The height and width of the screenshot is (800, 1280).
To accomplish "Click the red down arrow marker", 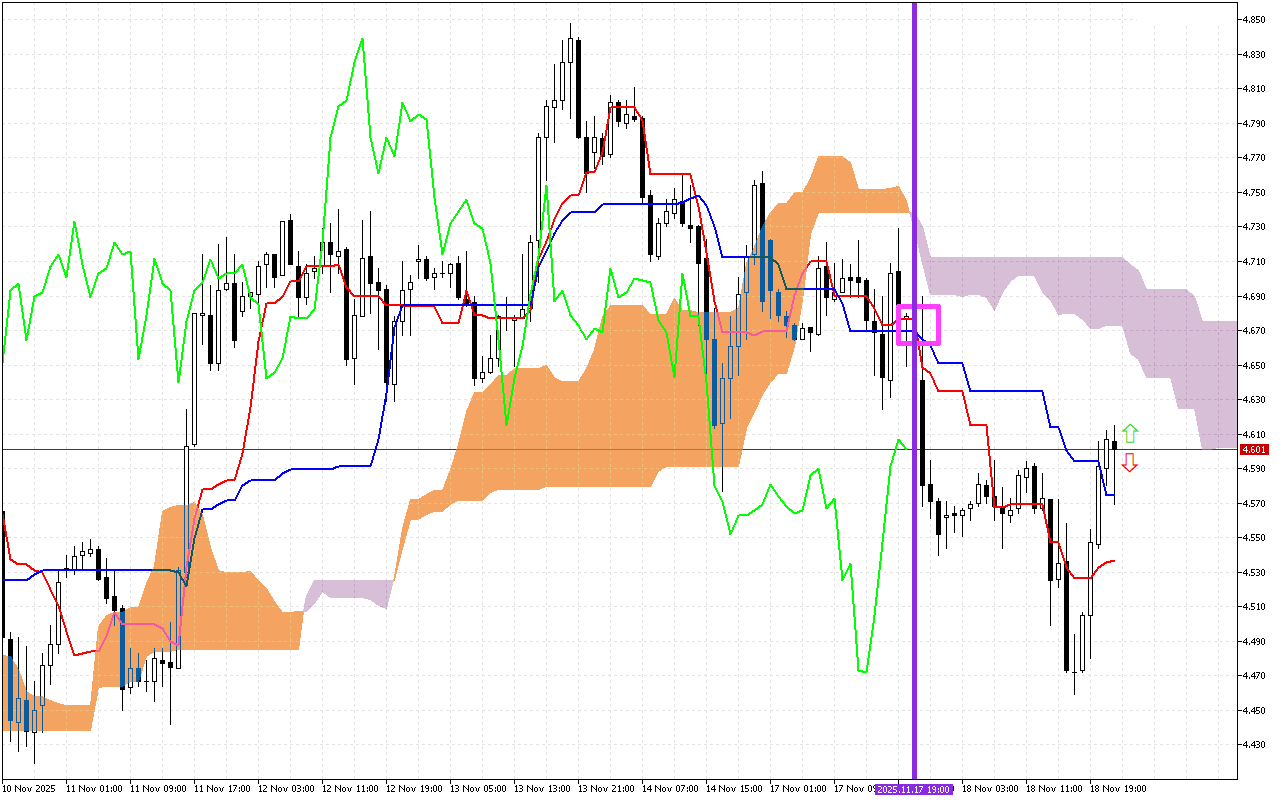I will (1130, 461).
